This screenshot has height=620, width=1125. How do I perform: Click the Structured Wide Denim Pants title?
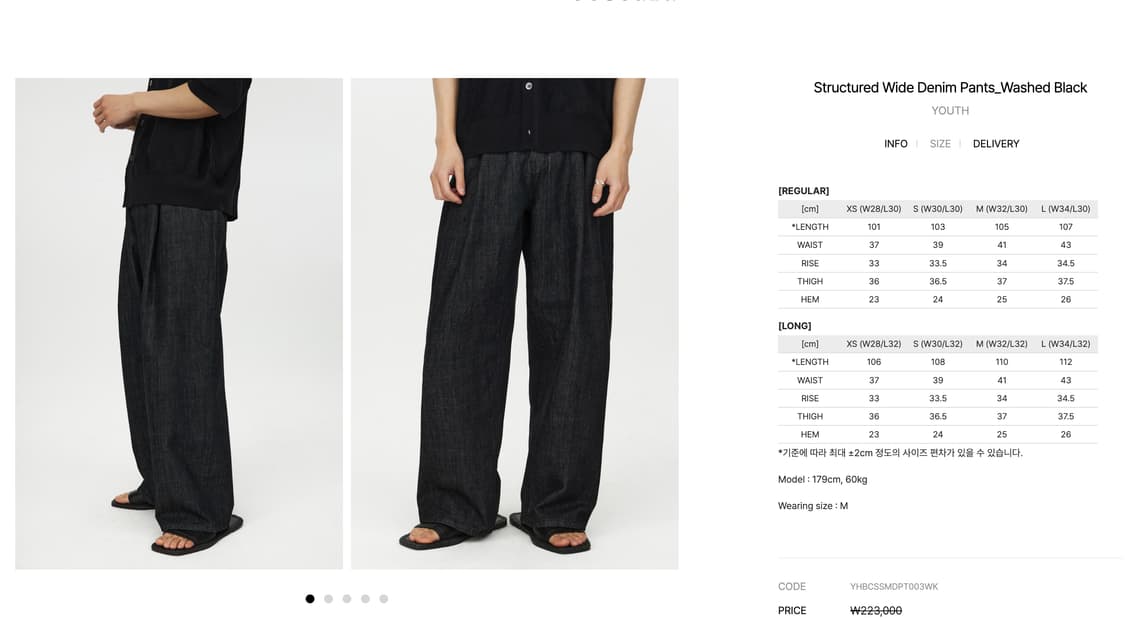tap(950, 88)
